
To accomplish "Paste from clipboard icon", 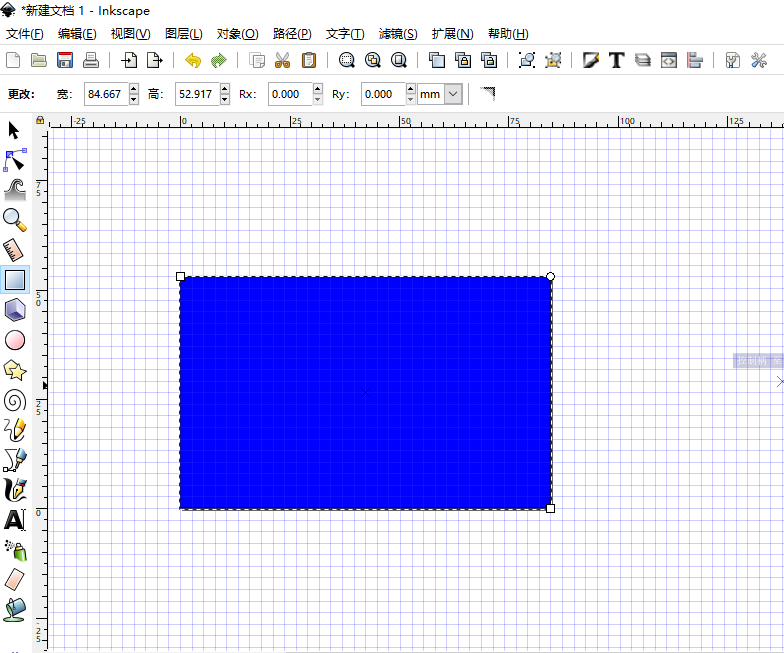I will point(309,60).
